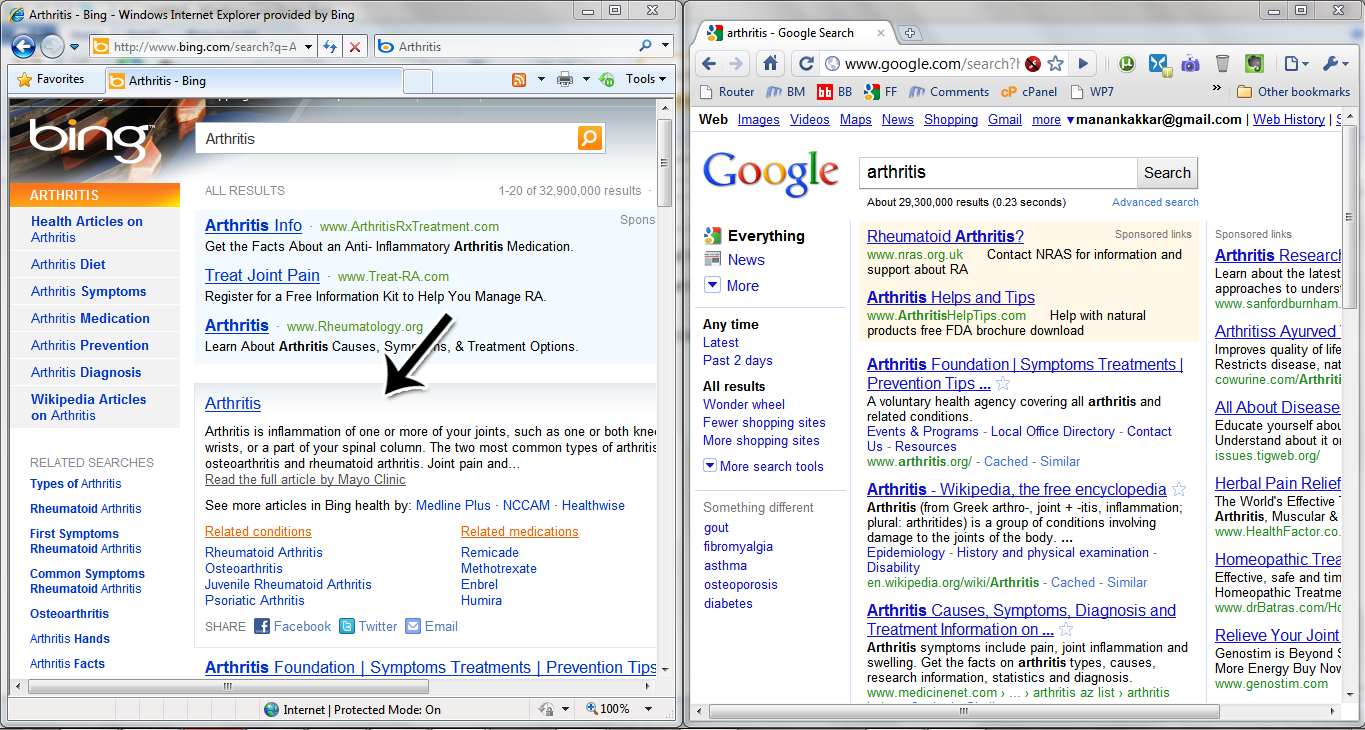This screenshot has width=1365, height=730.
Task: Click Bing search input field
Action: (x=388, y=139)
